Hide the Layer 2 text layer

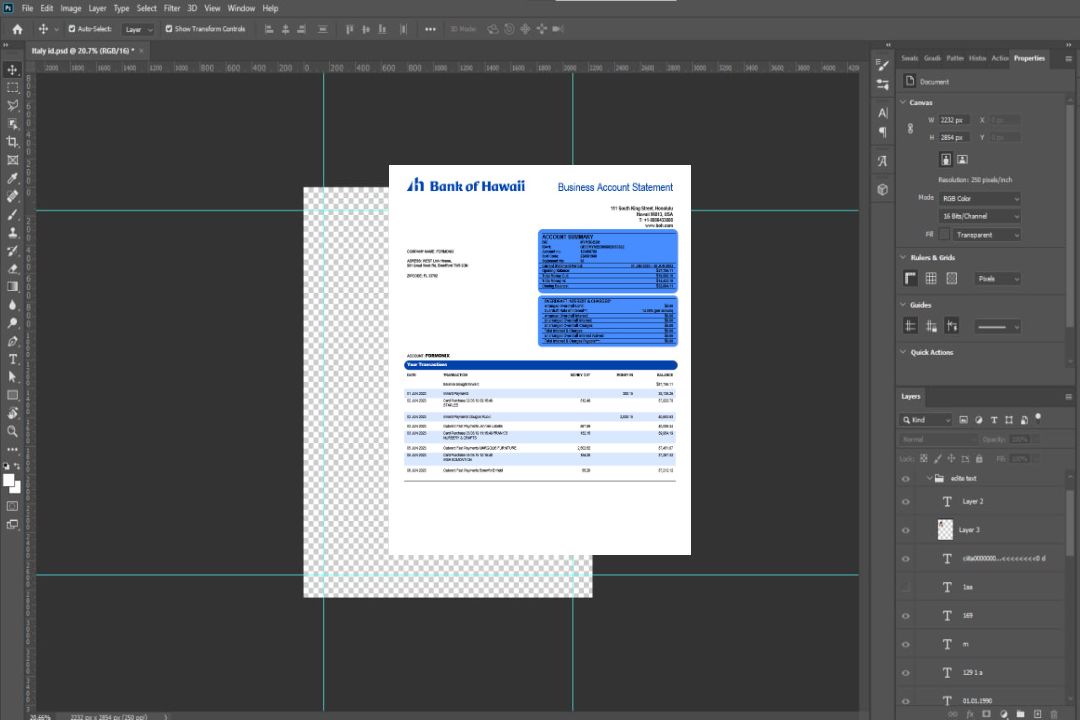pyautogui.click(x=906, y=502)
